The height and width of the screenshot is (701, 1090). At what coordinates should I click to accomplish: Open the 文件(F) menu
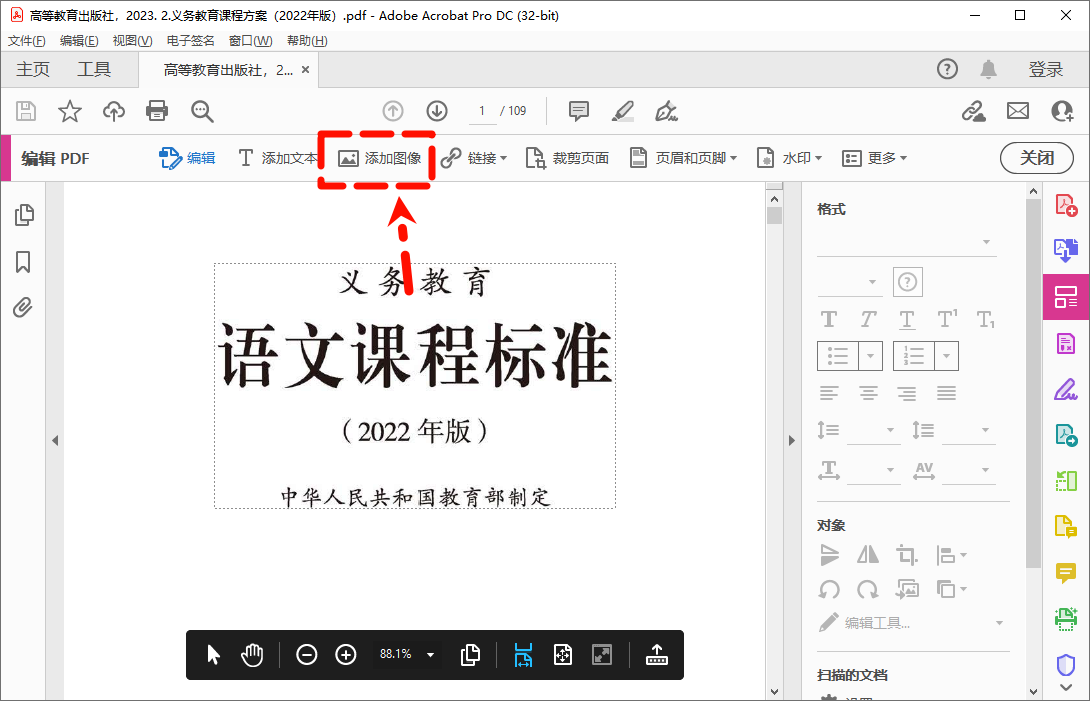pos(26,41)
